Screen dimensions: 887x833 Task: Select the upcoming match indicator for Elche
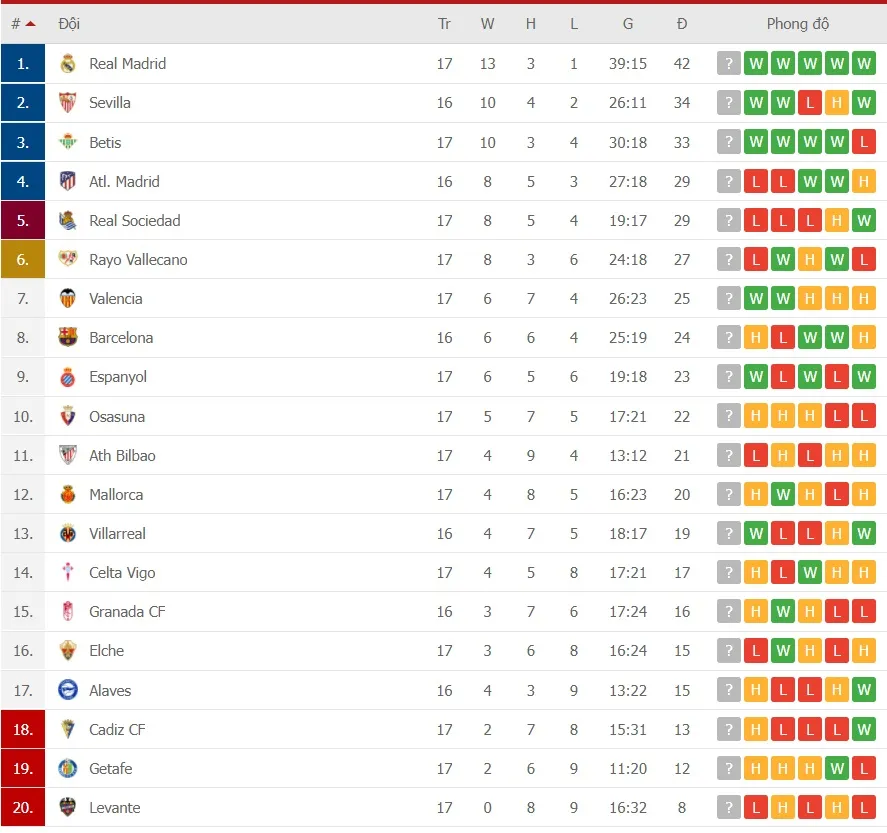coord(729,650)
